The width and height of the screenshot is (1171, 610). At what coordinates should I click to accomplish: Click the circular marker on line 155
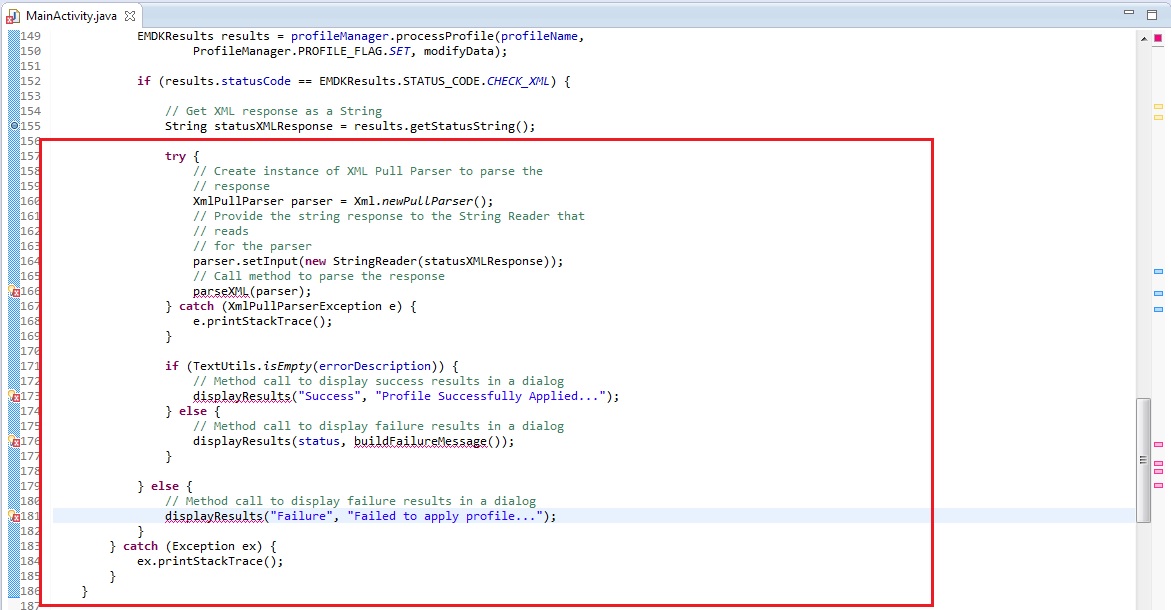click(x=14, y=127)
